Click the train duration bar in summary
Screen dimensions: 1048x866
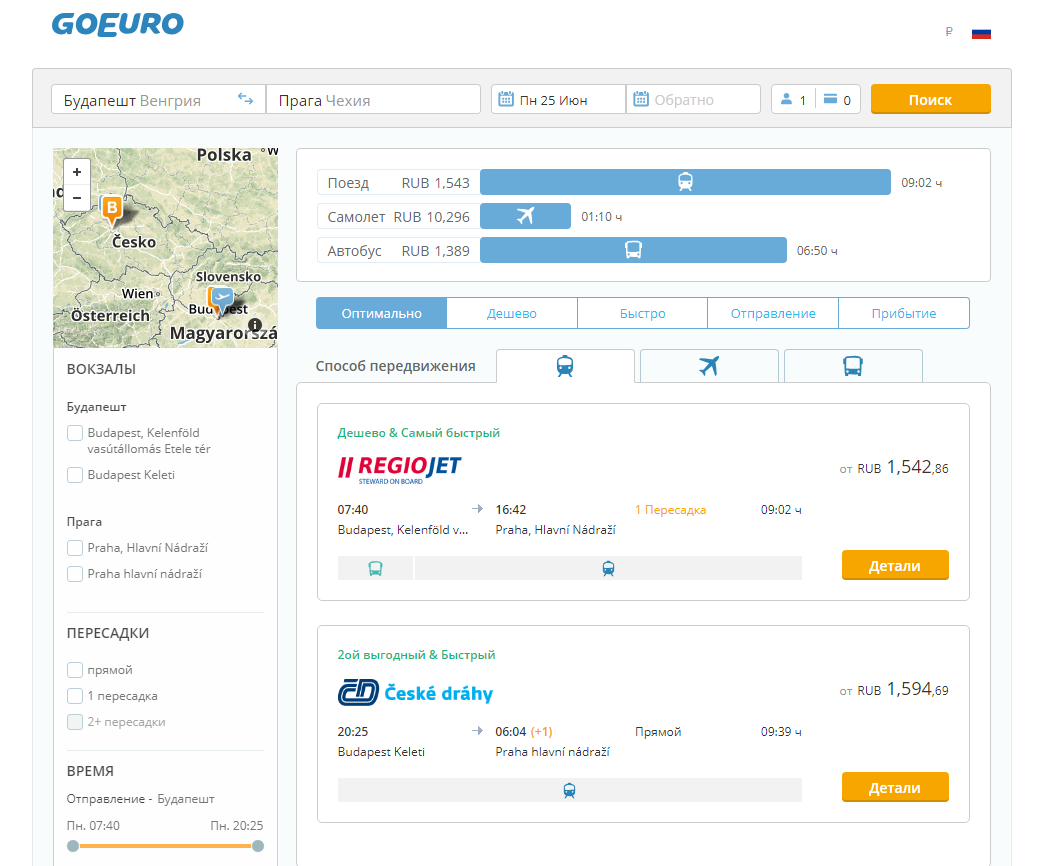685,182
